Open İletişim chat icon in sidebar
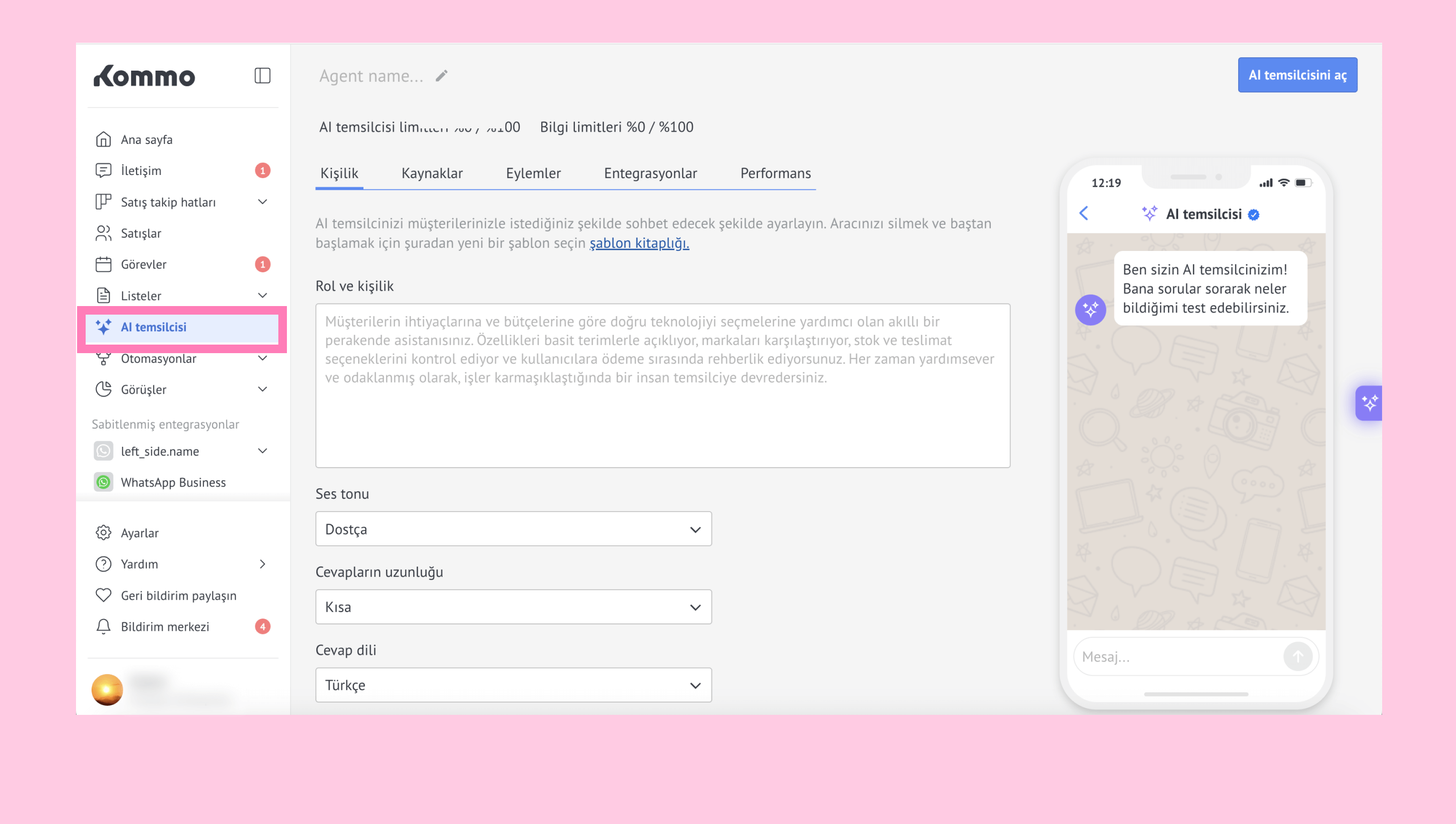Screen dimensions: 1456x824 pyautogui.click(x=103, y=170)
